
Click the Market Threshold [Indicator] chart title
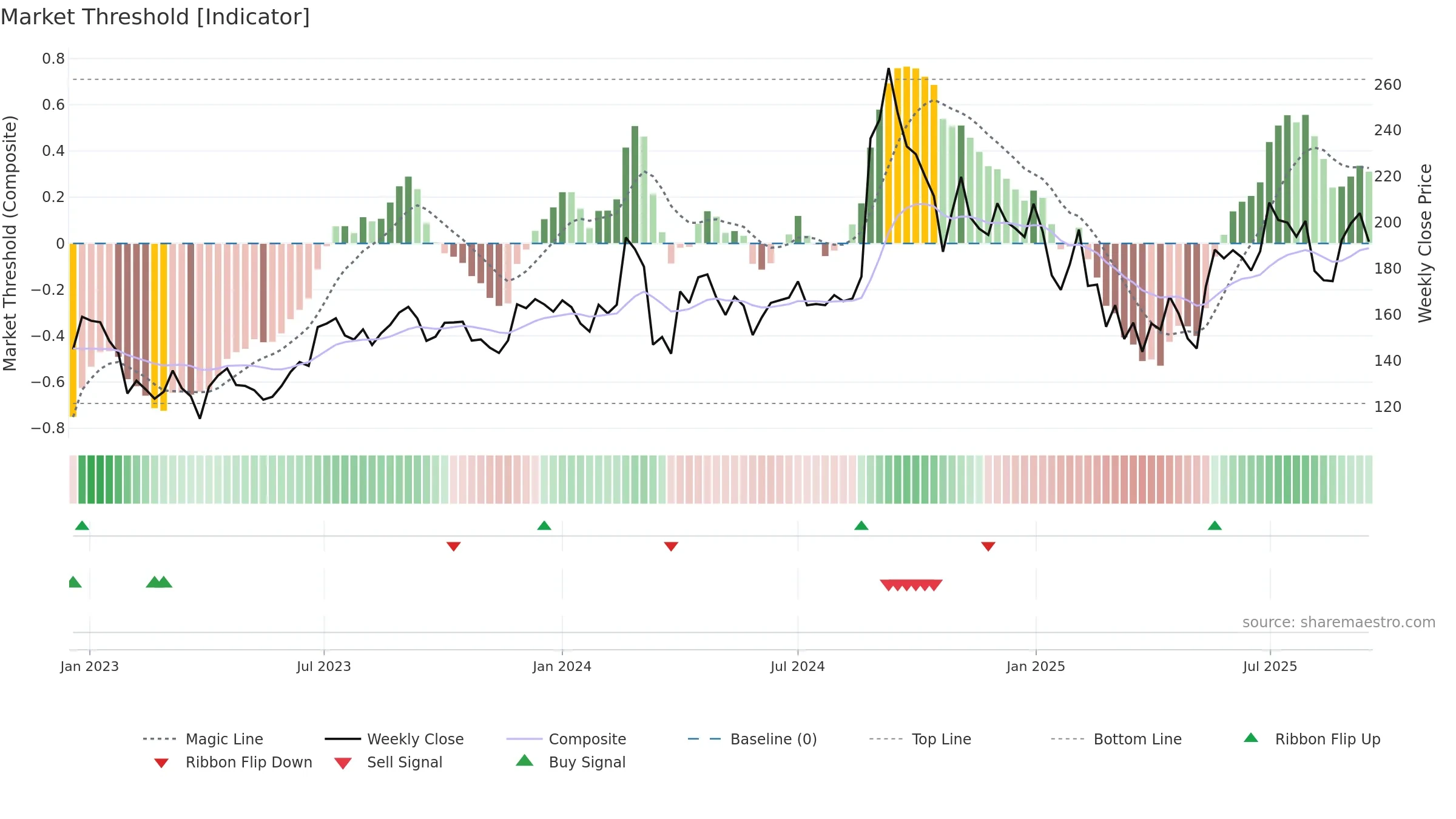pyautogui.click(x=155, y=17)
